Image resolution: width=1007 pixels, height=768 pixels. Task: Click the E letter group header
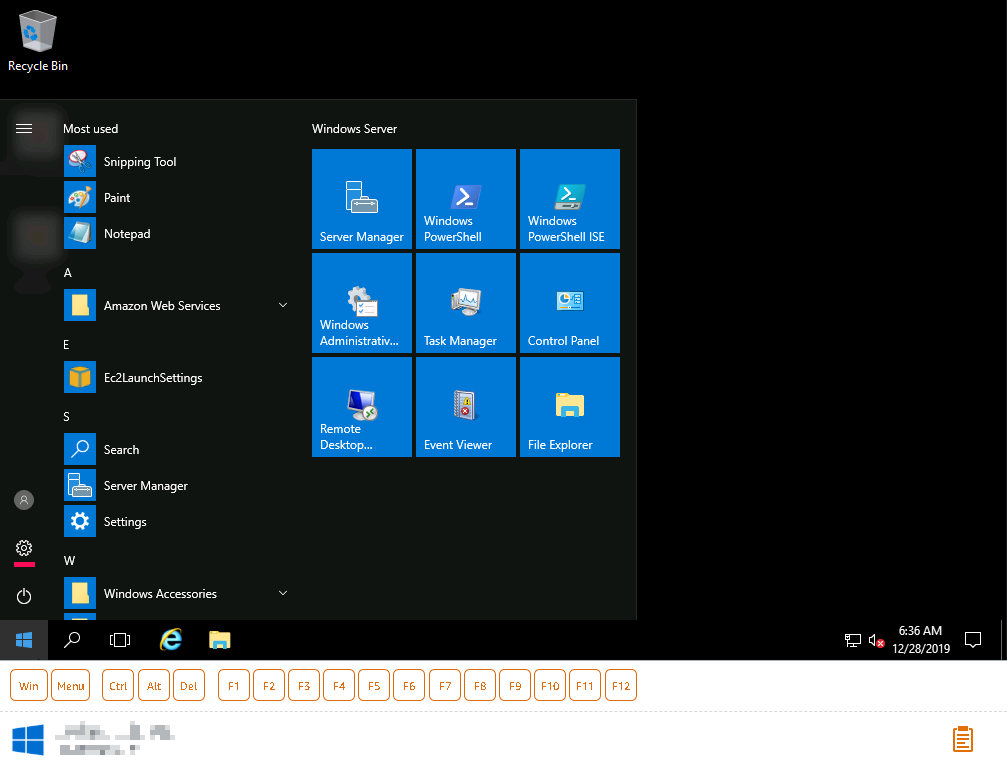pos(66,344)
